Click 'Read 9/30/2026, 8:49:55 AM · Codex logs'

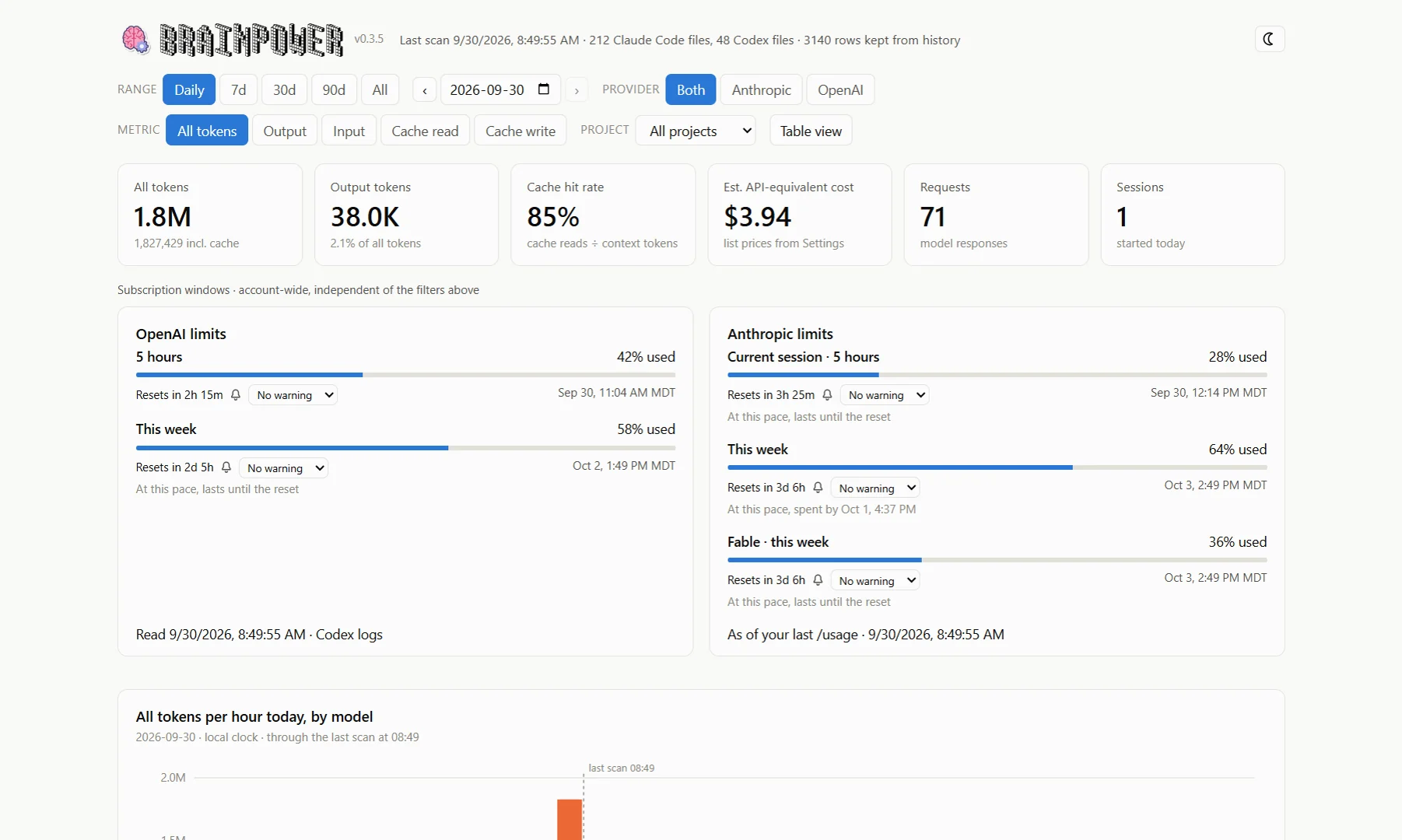(259, 635)
